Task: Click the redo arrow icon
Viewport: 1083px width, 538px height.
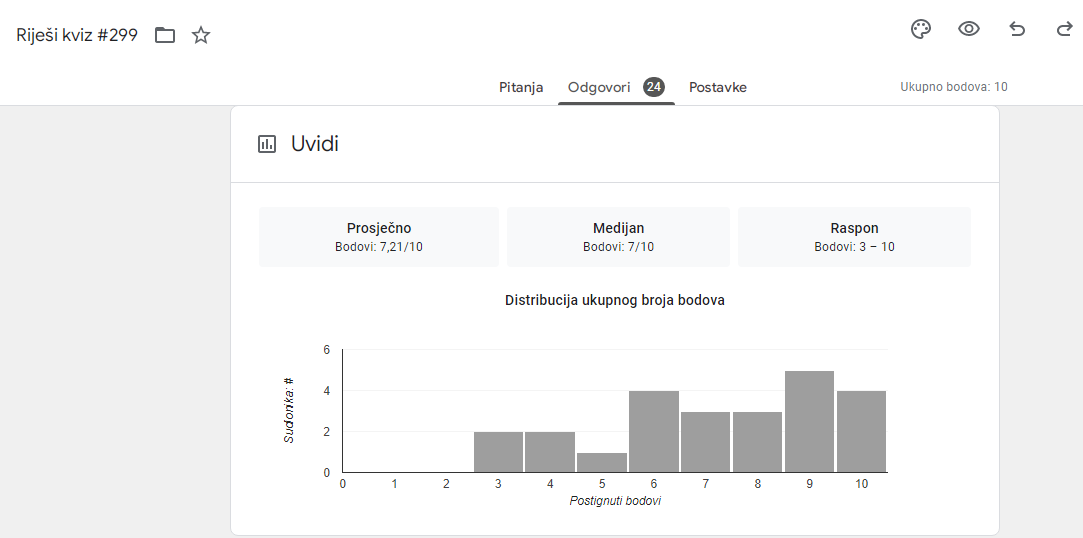Action: click(1064, 29)
